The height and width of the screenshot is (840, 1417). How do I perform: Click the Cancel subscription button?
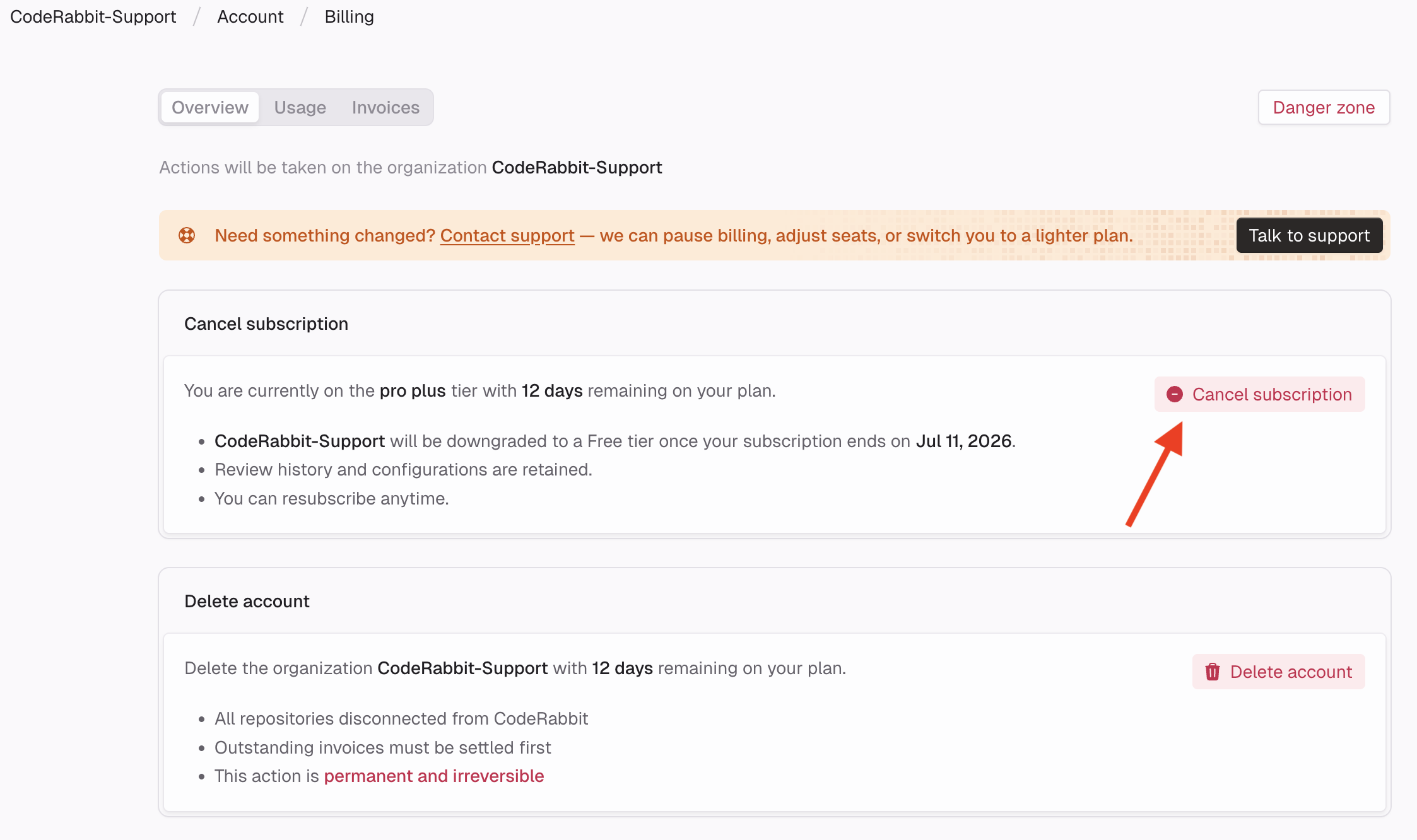(x=1259, y=394)
